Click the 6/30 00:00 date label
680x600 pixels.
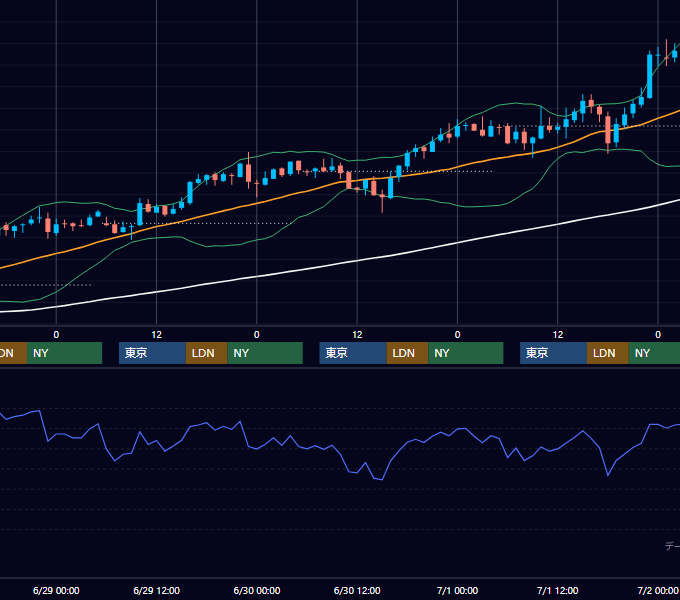[257, 590]
